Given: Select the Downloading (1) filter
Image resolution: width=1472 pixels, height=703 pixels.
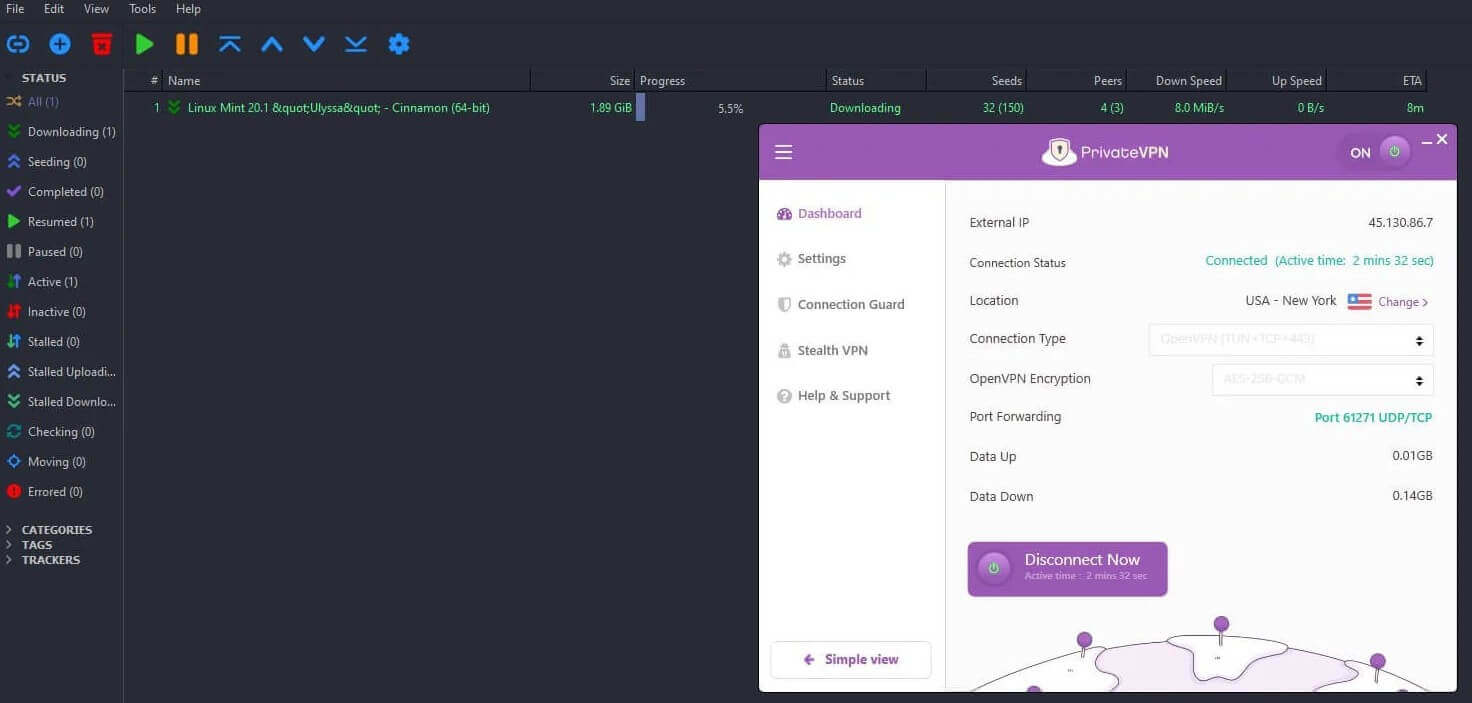Looking at the screenshot, I should click(61, 132).
